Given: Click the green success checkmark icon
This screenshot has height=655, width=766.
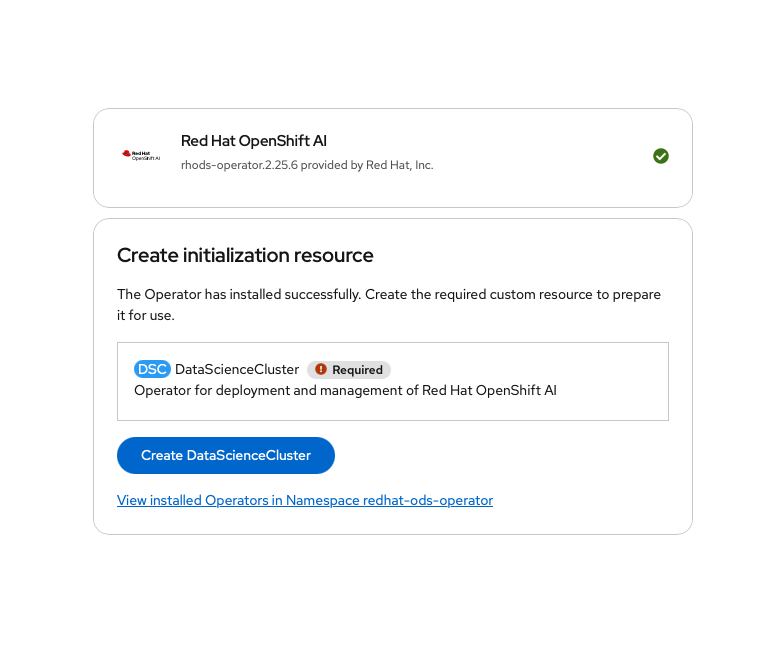Looking at the screenshot, I should [660, 156].
